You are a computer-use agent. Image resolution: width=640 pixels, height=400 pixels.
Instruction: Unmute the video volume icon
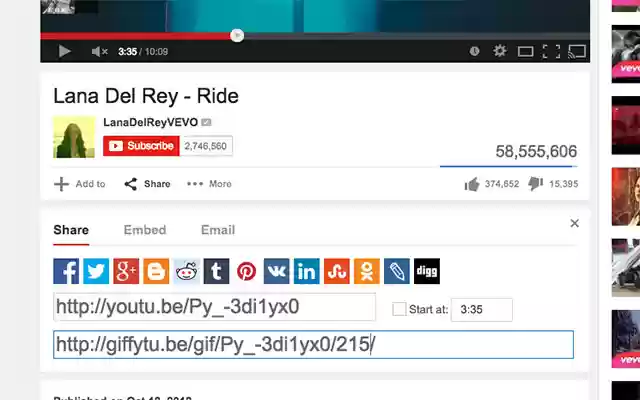(99, 51)
